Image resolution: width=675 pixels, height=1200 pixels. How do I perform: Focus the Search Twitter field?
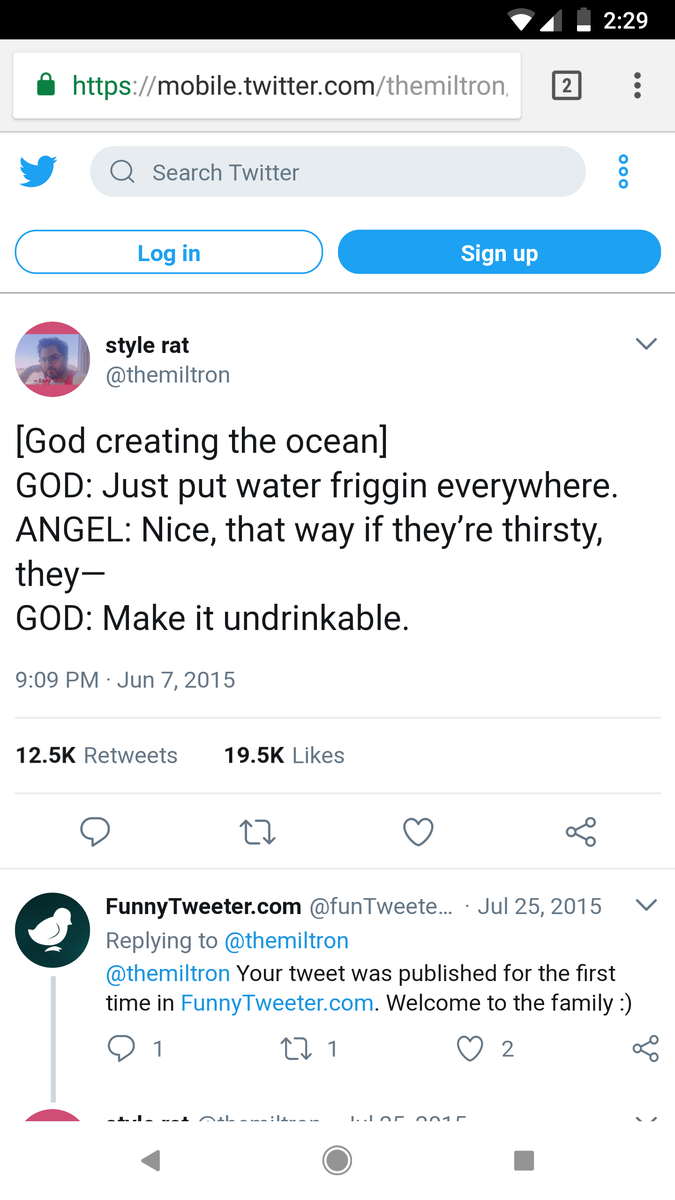pos(337,172)
